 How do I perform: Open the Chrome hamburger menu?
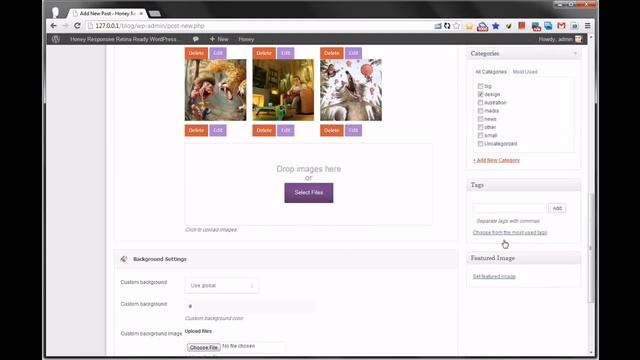click(587, 26)
